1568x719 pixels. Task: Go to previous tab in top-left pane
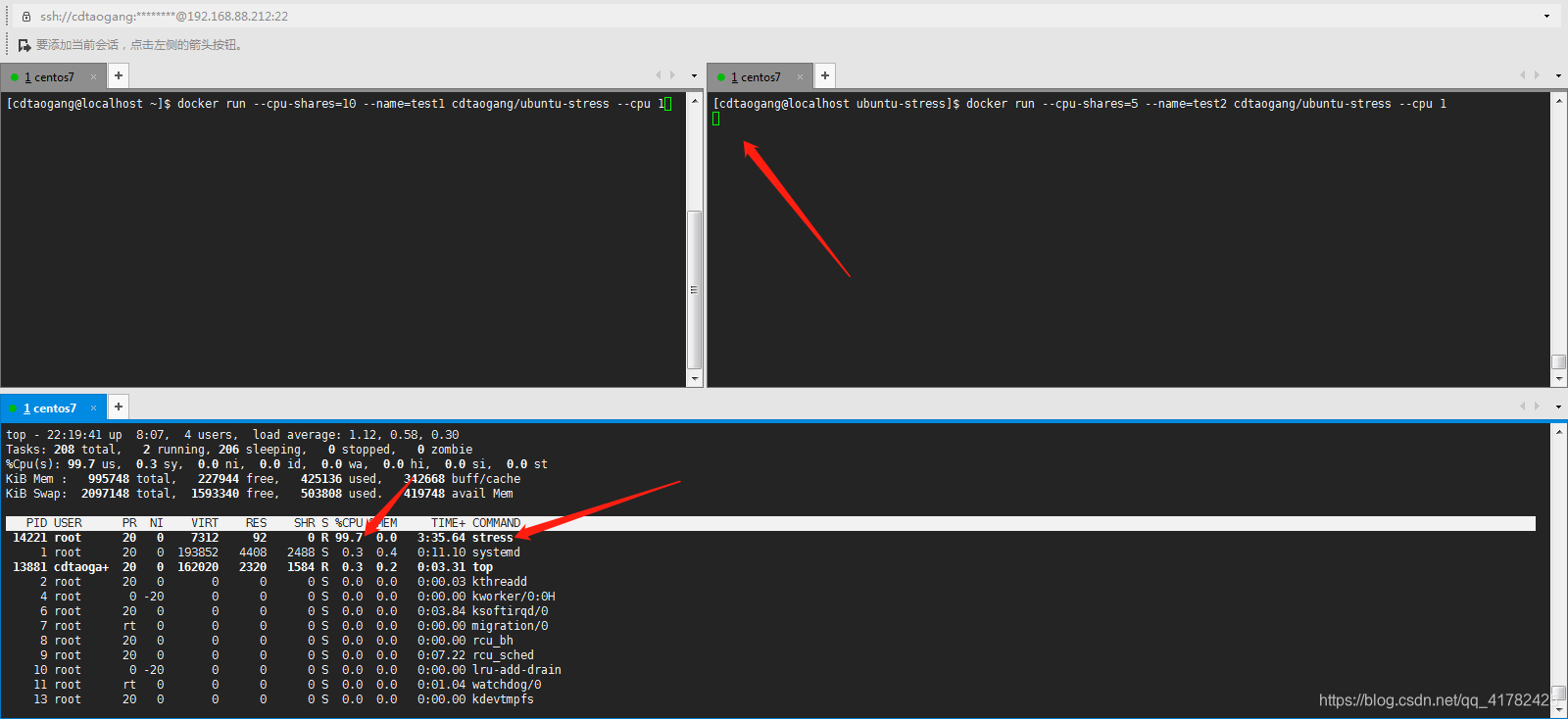tap(659, 75)
